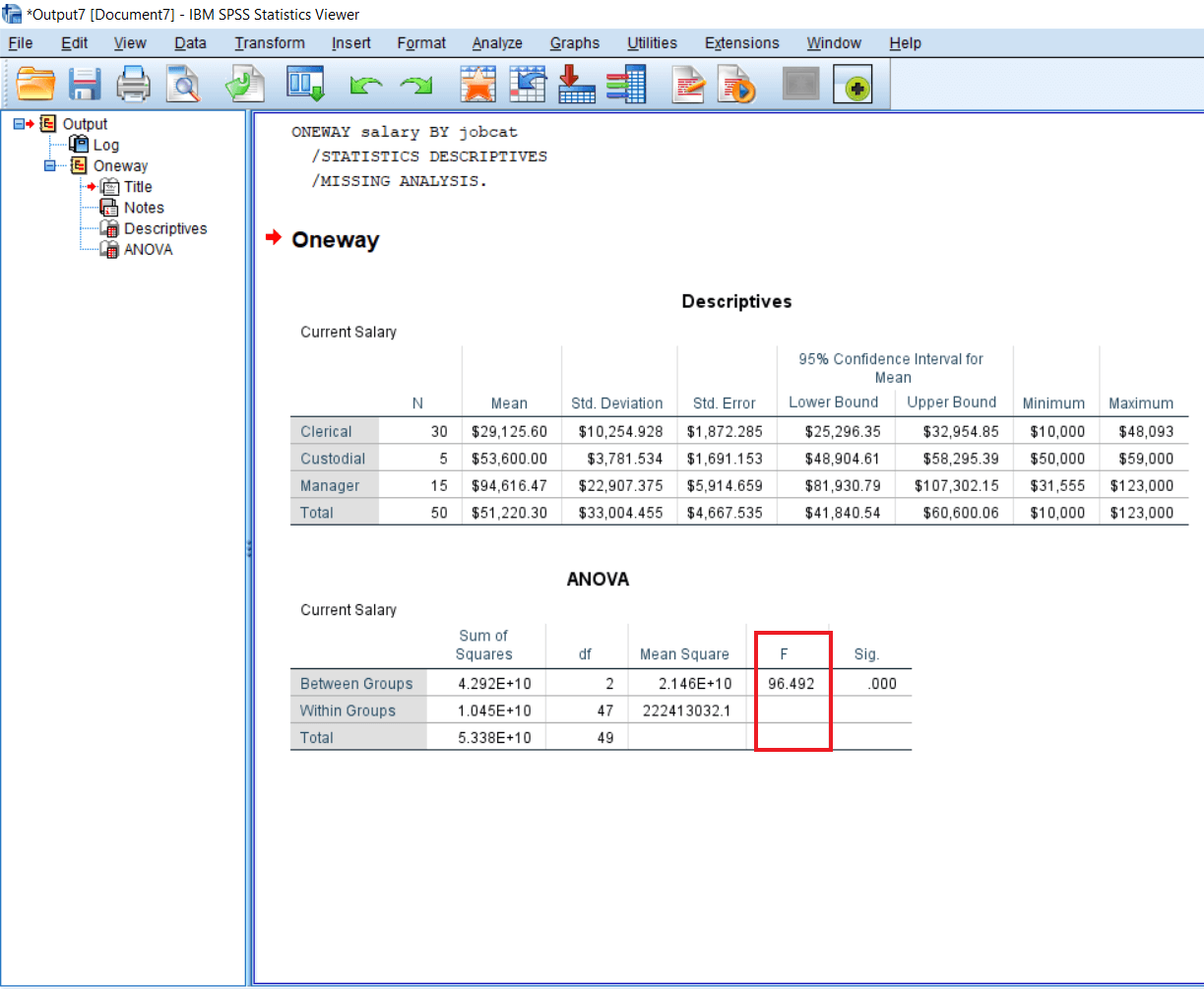This screenshot has height=989, width=1204.
Task: Select the Output label in the outline pane
Action: pos(86,124)
